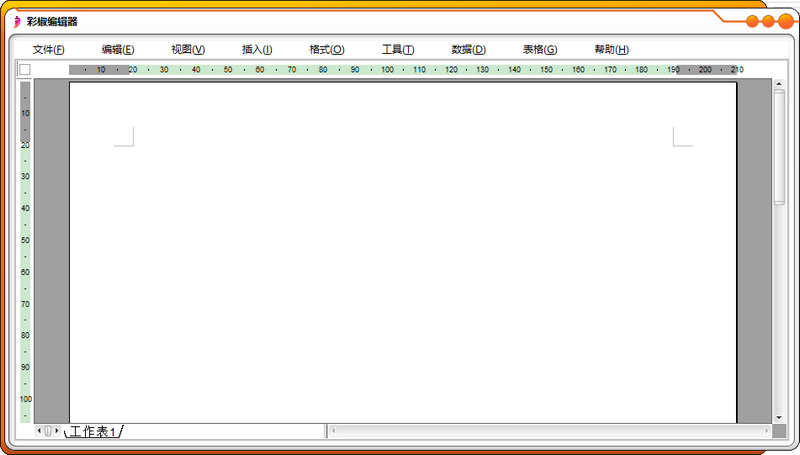
Task: Click the splitter handle beside horizontal scrollbar
Action: coord(326,431)
